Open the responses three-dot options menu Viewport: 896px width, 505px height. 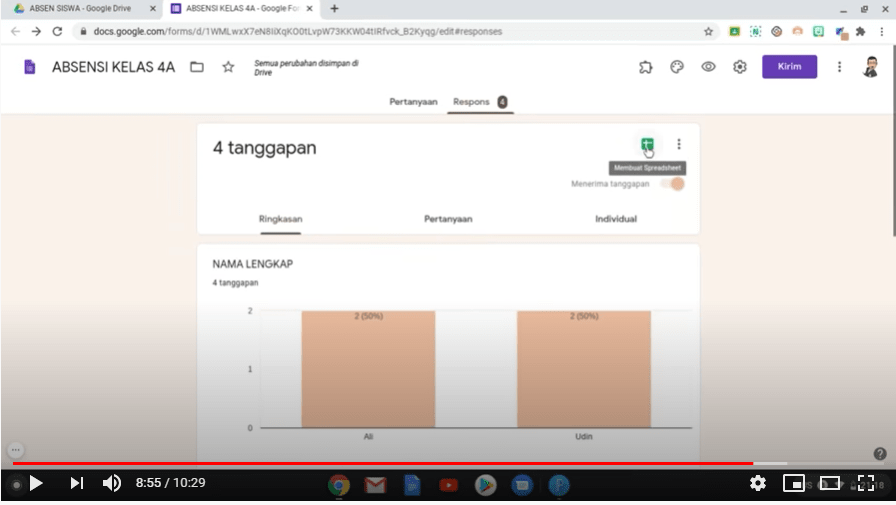(x=679, y=144)
